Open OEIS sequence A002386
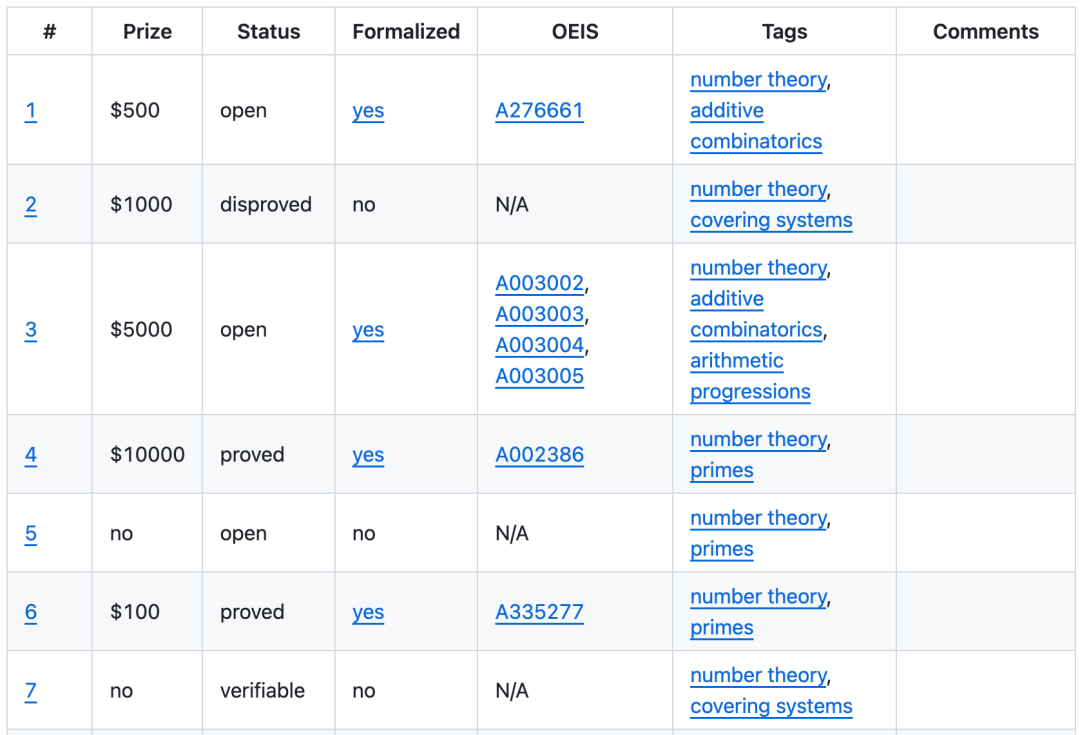Image resolution: width=1080 pixels, height=735 pixels. pyautogui.click(x=539, y=454)
